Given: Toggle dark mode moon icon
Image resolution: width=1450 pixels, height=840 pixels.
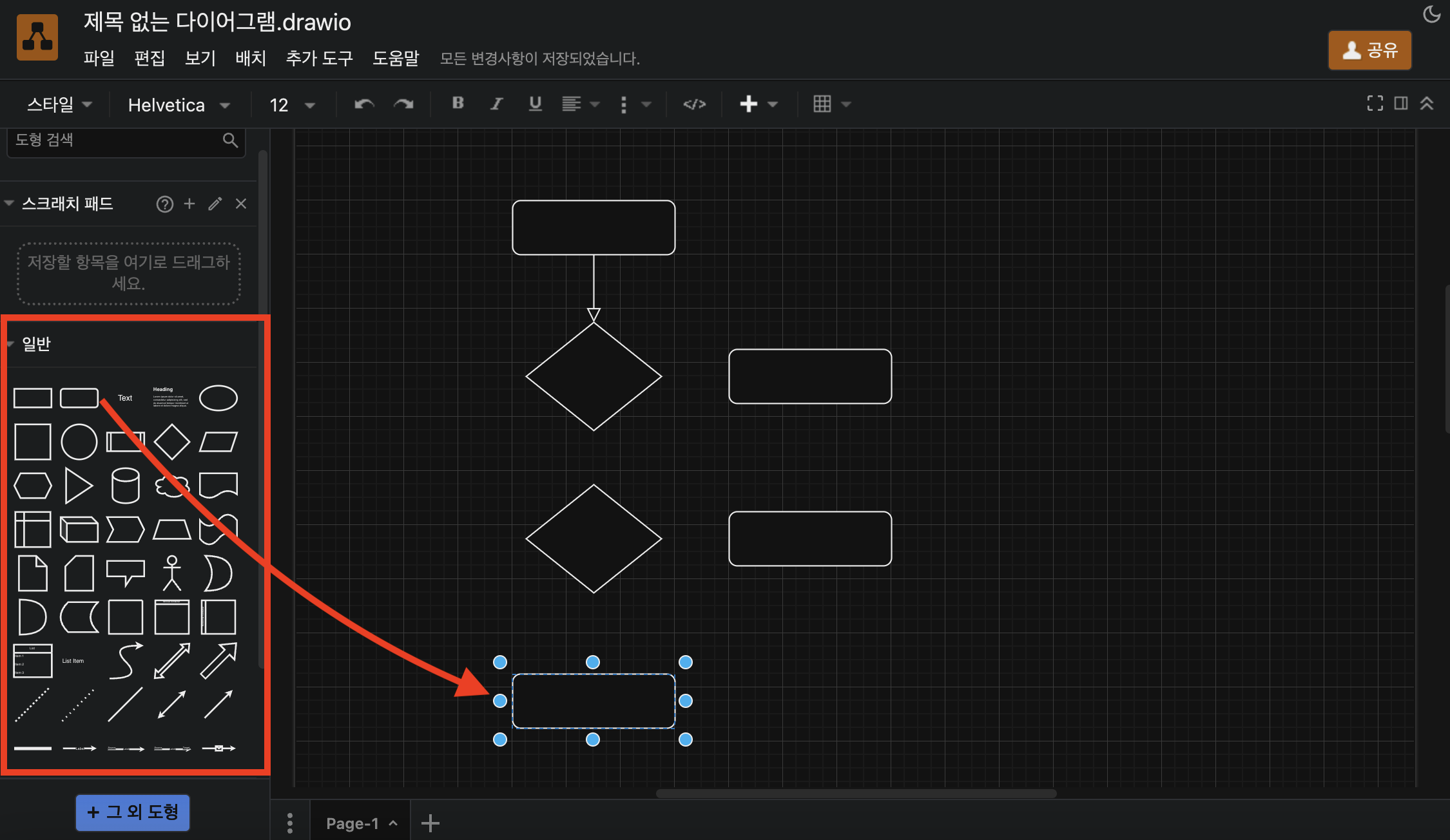Looking at the screenshot, I should [1431, 14].
